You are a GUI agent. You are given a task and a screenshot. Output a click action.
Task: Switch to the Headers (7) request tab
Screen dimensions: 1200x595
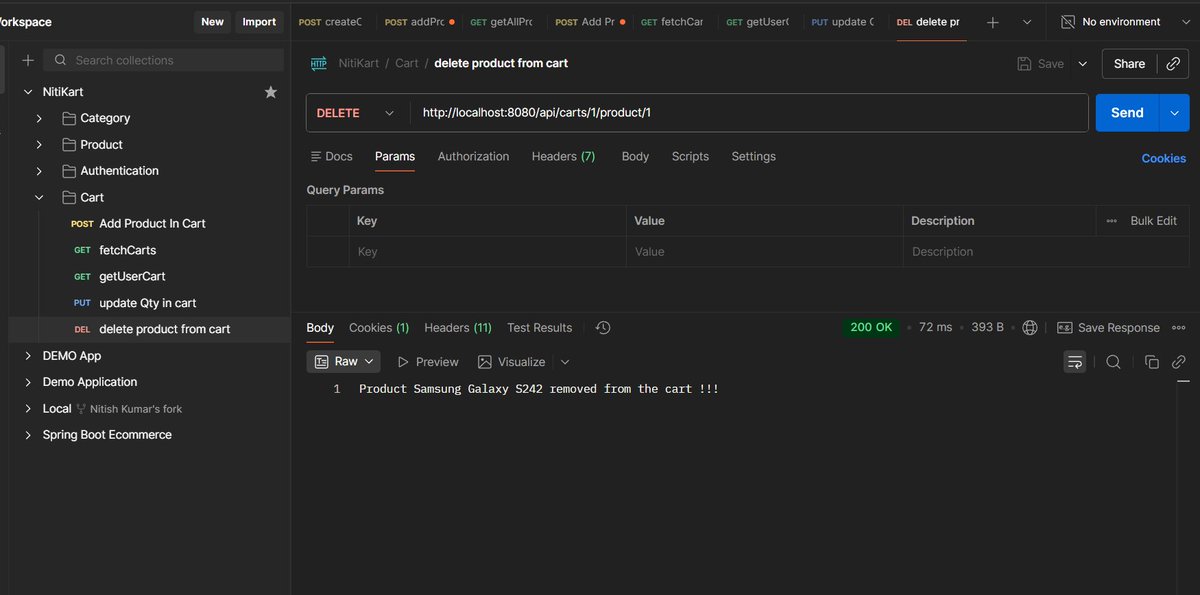[563, 156]
